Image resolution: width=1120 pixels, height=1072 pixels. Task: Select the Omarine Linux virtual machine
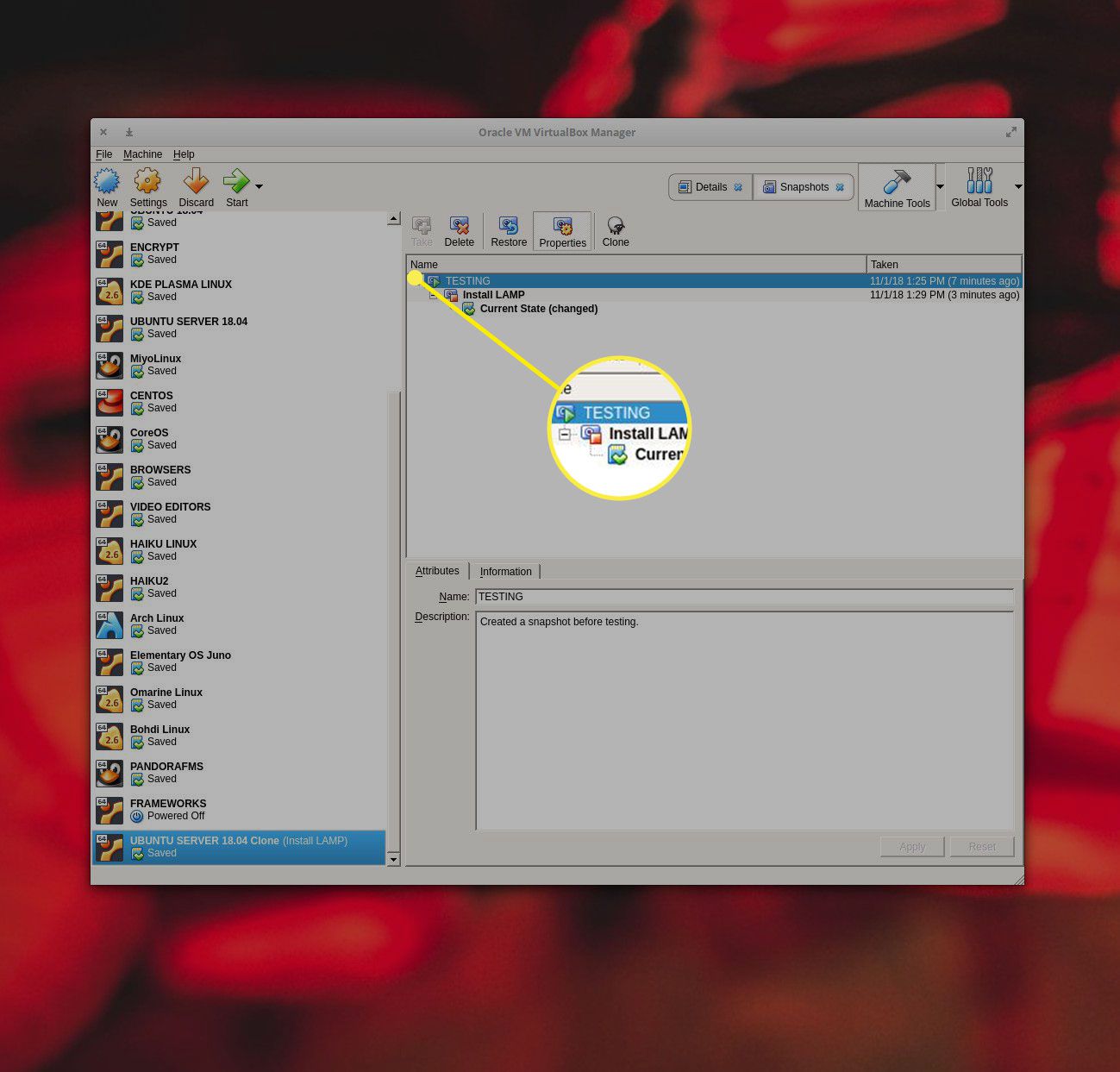point(239,699)
